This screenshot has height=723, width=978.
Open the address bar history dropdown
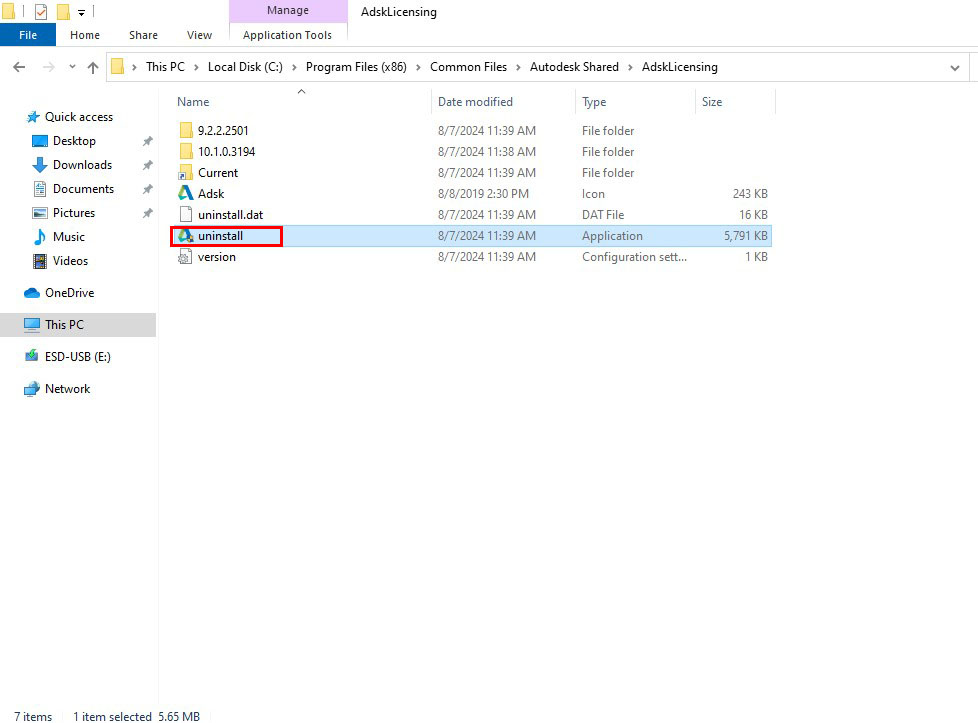click(x=954, y=66)
